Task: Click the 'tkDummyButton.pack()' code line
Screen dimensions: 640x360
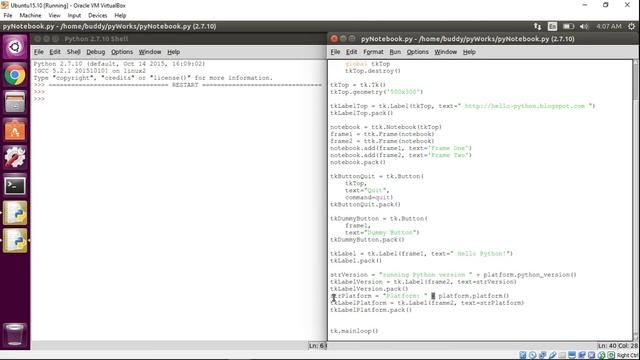Action: (x=367, y=240)
